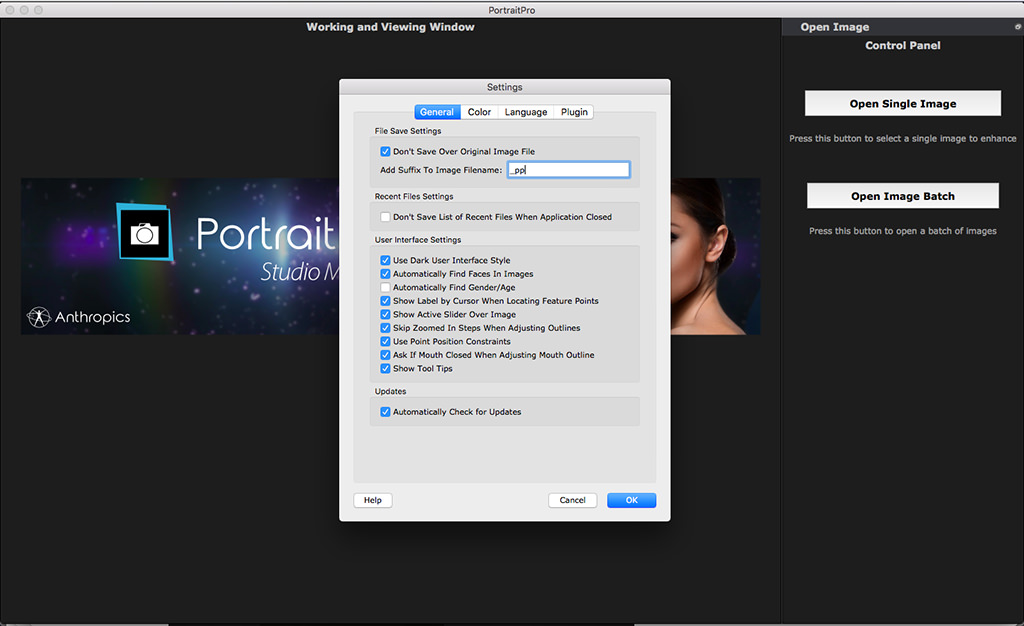This screenshot has width=1024, height=626.
Task: Click the Open Single Image button
Action: pos(903,103)
